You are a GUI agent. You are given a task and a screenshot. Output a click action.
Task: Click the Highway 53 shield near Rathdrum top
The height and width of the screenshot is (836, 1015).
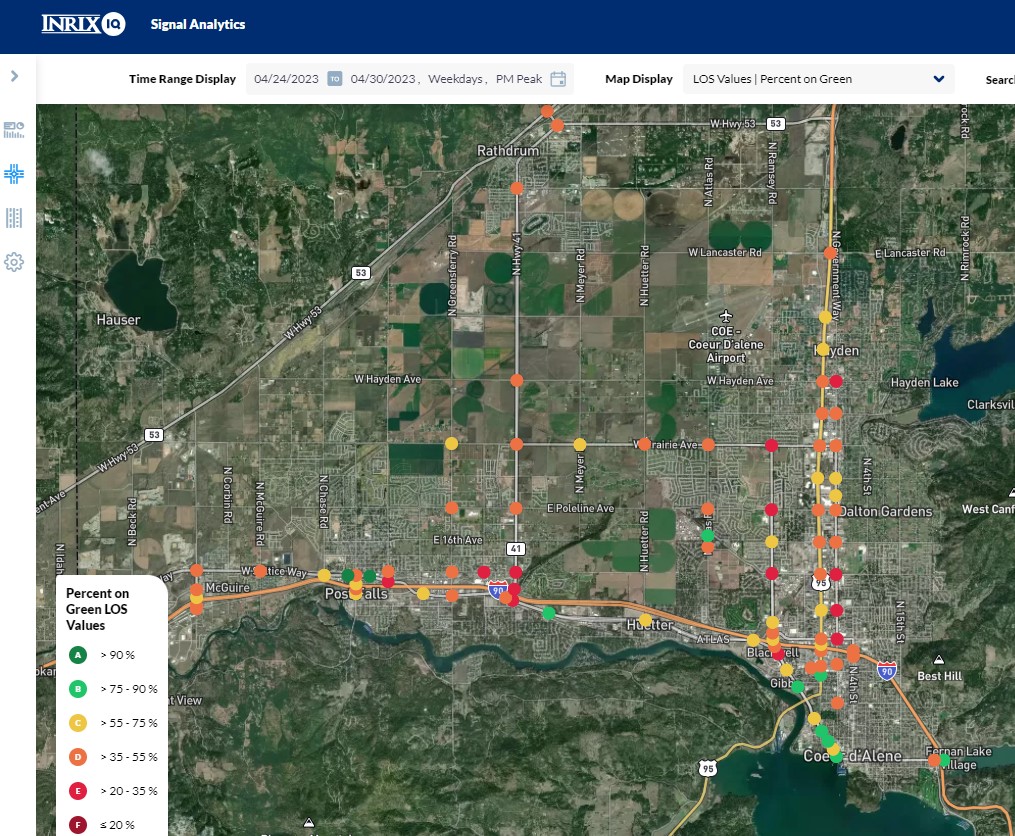[x=775, y=123]
